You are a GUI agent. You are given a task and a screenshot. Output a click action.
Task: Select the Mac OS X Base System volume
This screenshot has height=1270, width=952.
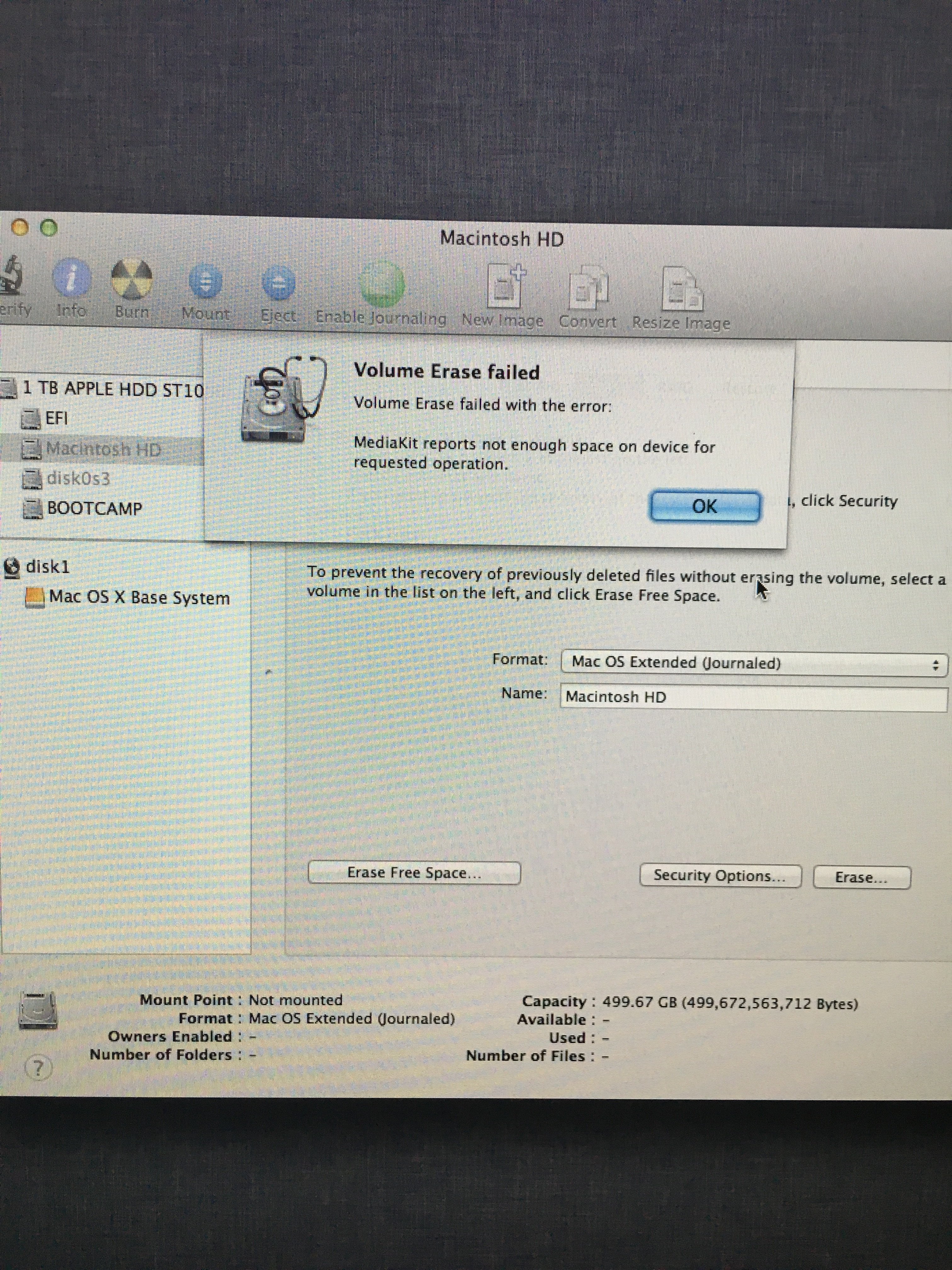pos(127,597)
